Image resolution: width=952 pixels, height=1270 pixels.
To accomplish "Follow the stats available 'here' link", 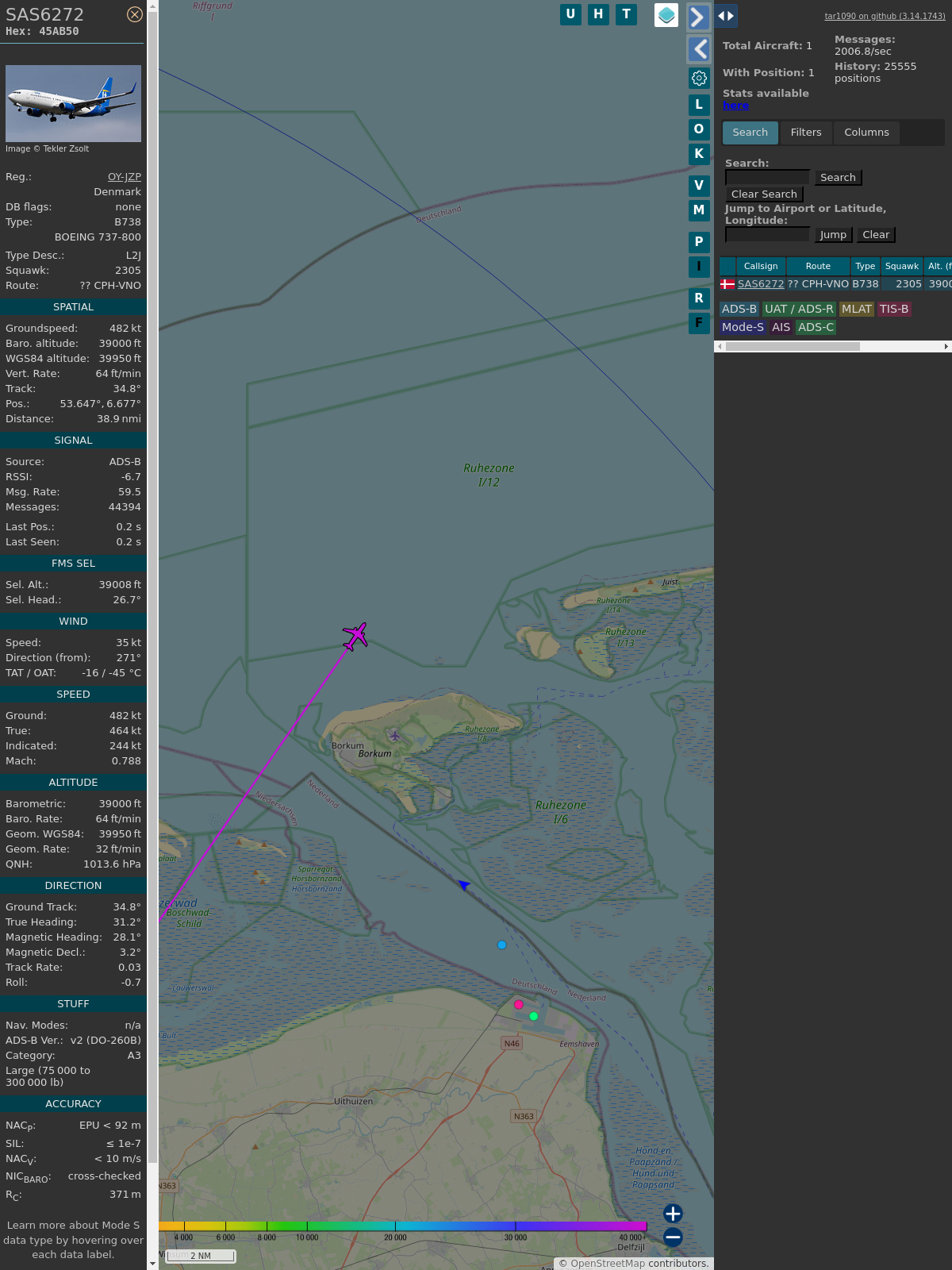I will [x=735, y=106].
